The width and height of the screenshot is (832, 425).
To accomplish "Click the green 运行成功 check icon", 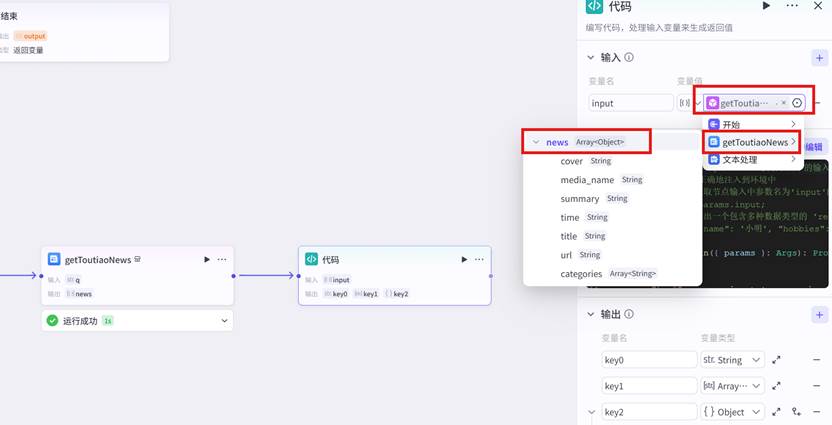I will [x=52, y=320].
